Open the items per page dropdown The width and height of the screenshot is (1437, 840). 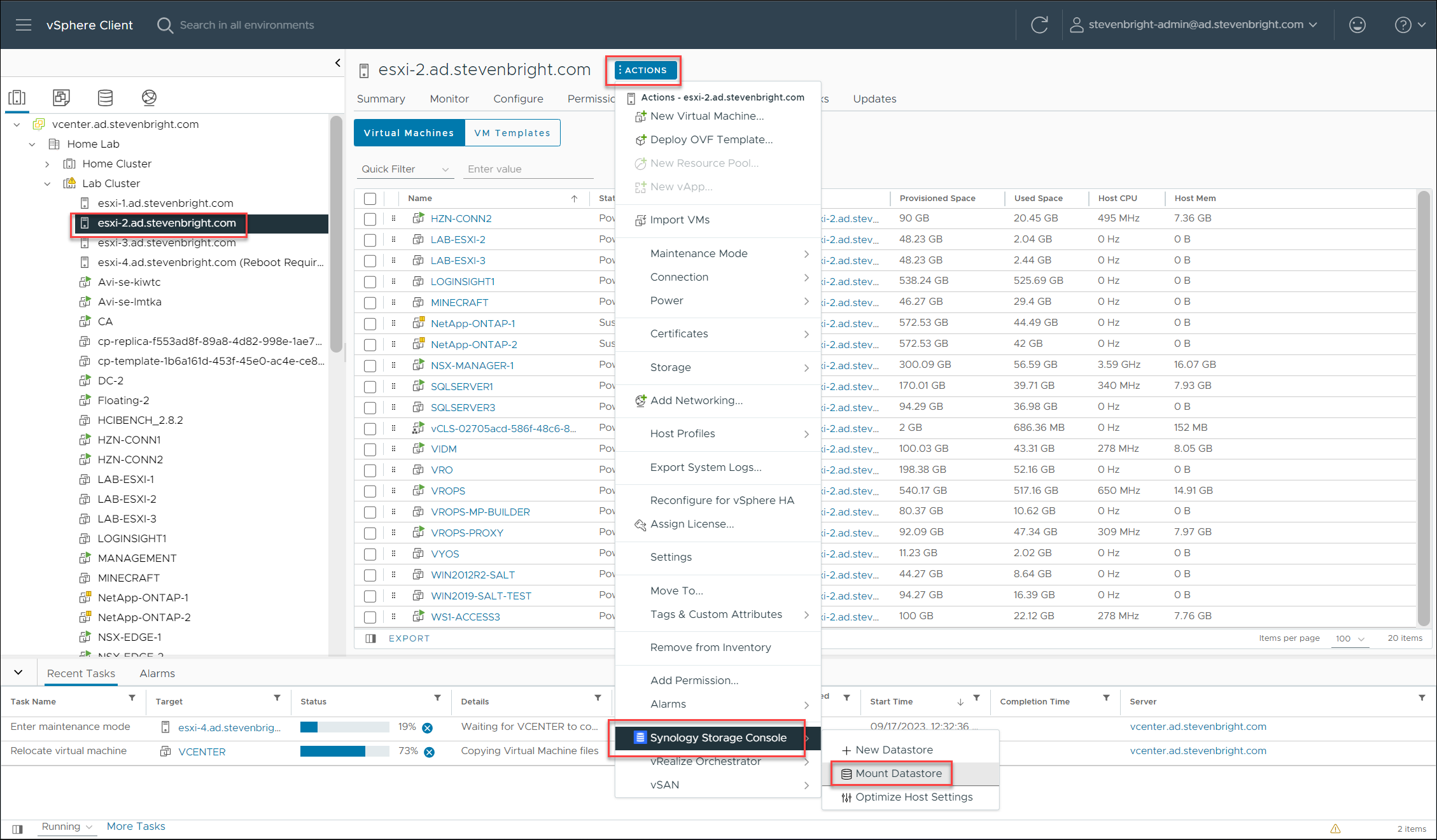point(1349,638)
